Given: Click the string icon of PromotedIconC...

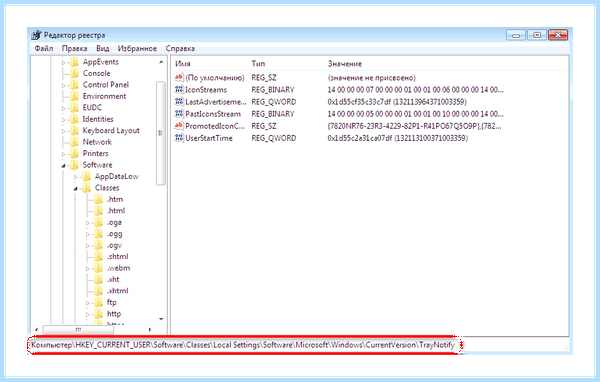Looking at the screenshot, I should tap(179, 126).
